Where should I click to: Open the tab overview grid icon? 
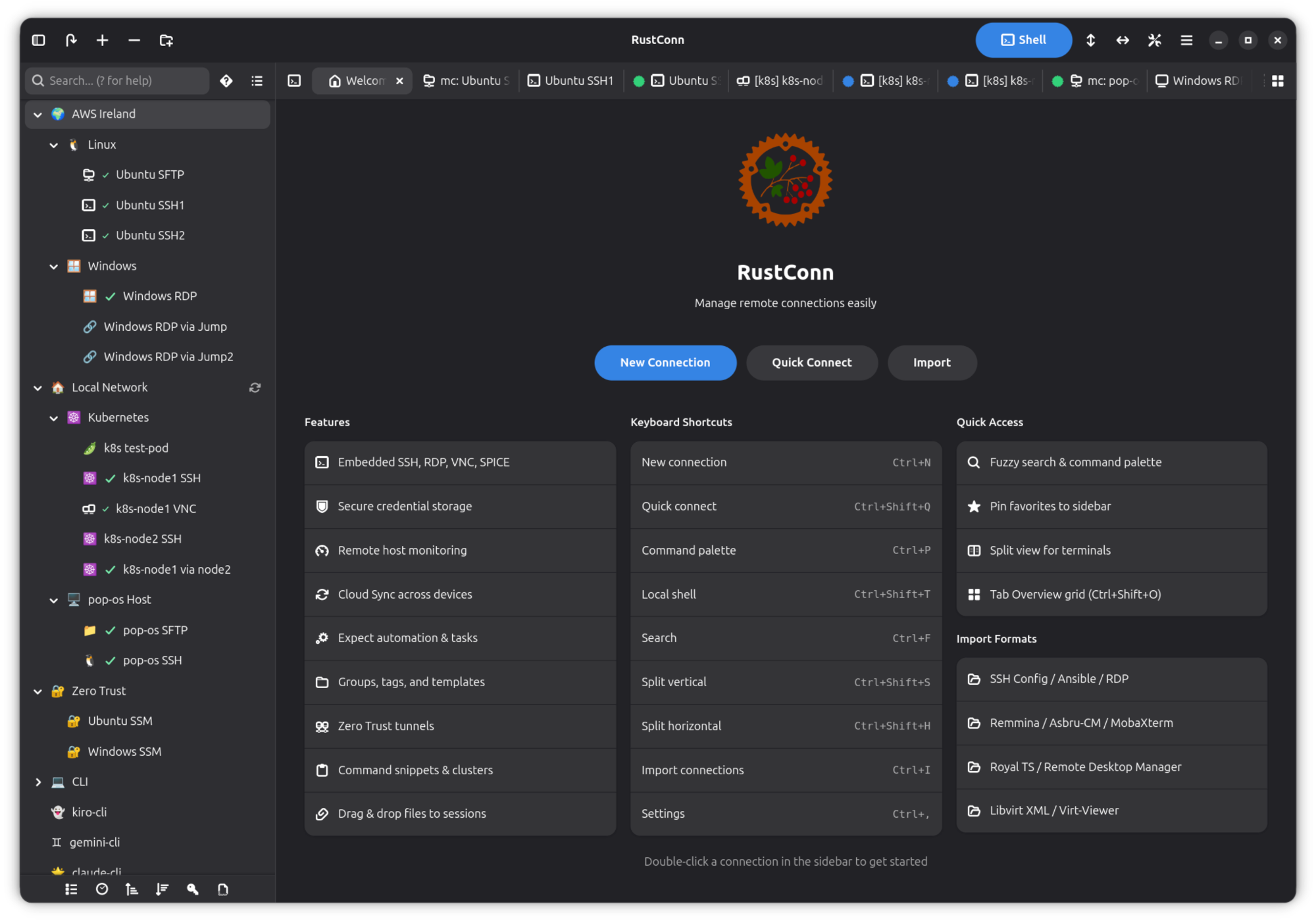[x=1277, y=80]
